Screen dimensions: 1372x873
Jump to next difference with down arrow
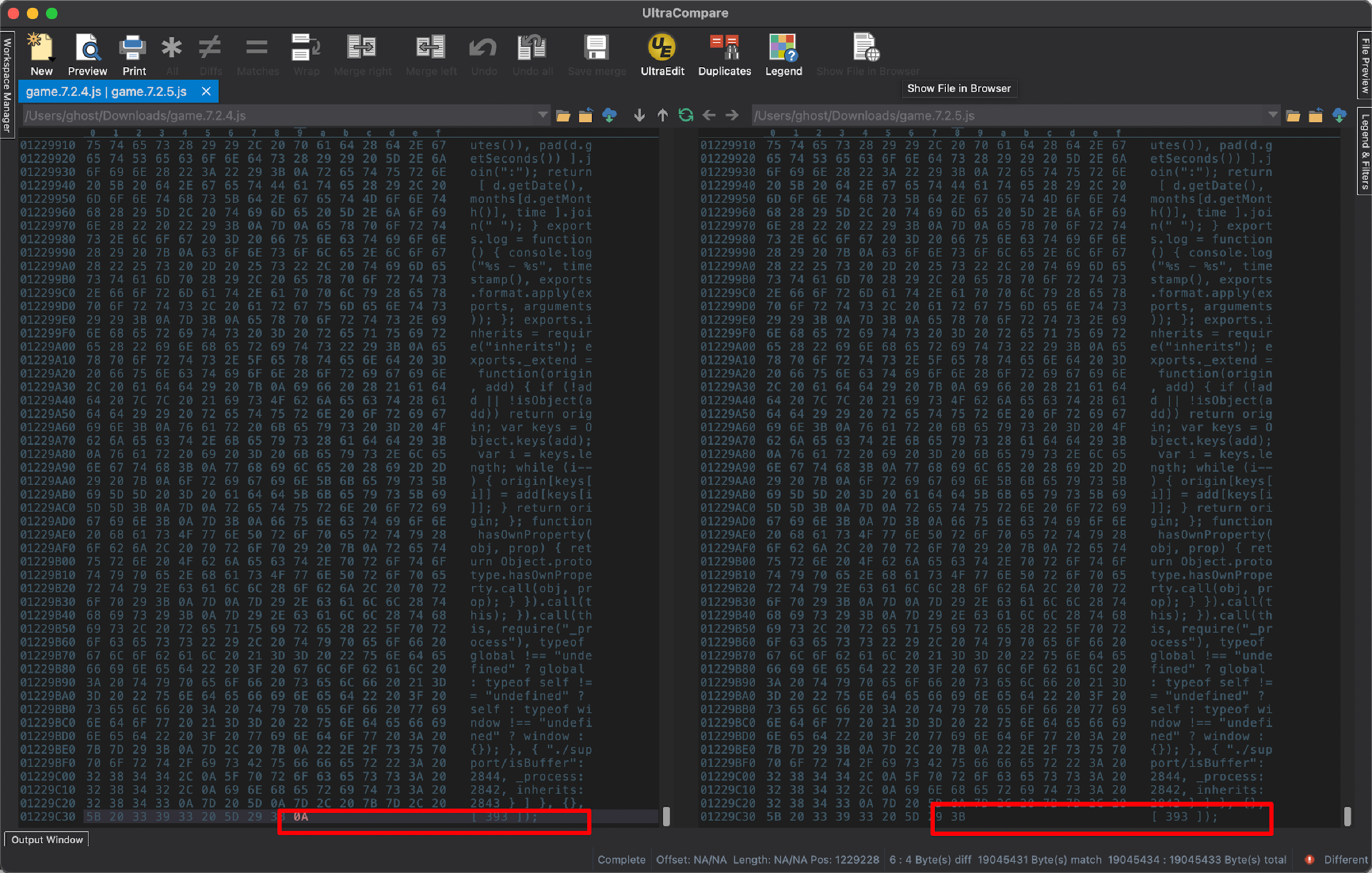[x=639, y=116]
